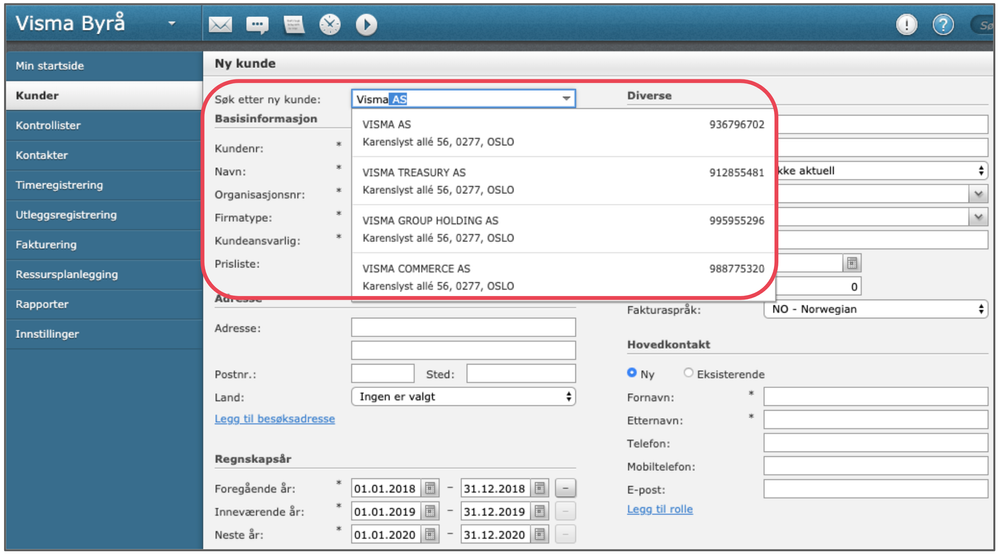The image size is (999, 555).
Task: Click the Foregående år start date 01.01.2018
Action: [x=385, y=489]
